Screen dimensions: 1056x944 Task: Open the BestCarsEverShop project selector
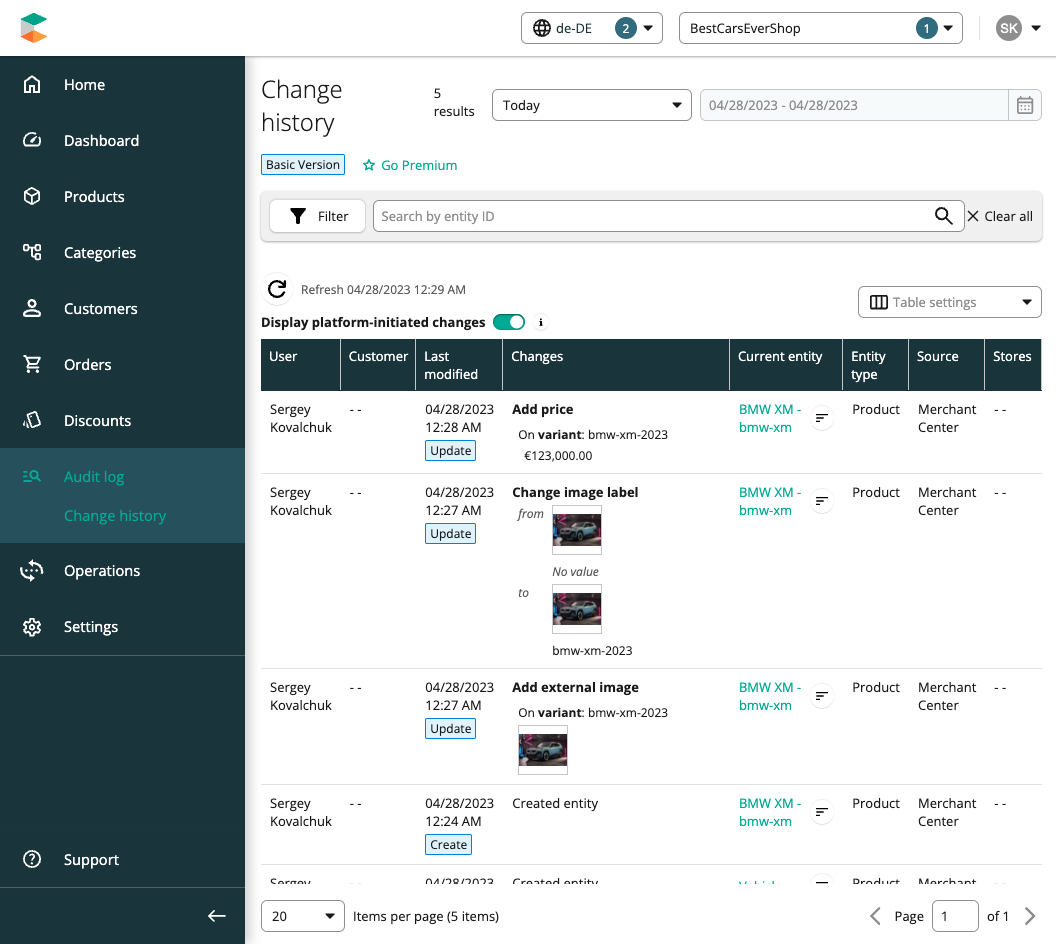pyautogui.click(x=820, y=28)
